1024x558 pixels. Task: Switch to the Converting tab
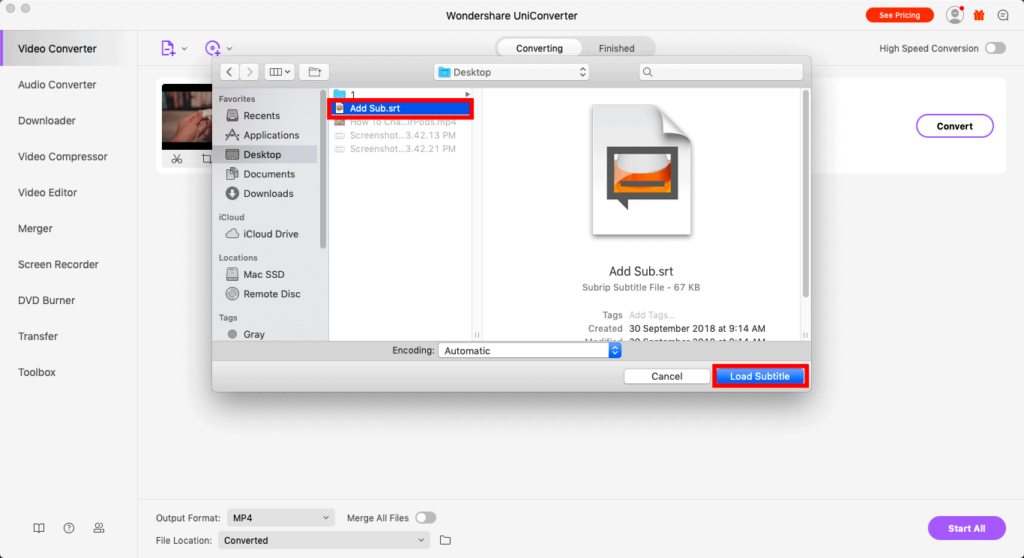pyautogui.click(x=539, y=48)
